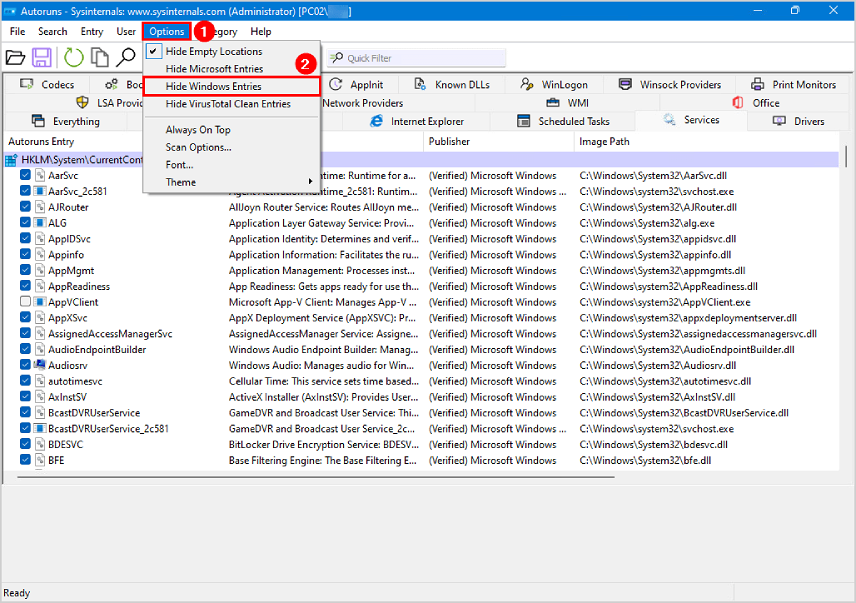The image size is (856, 603).
Task: Click the Audiosrv service icon
Action: click(39, 365)
